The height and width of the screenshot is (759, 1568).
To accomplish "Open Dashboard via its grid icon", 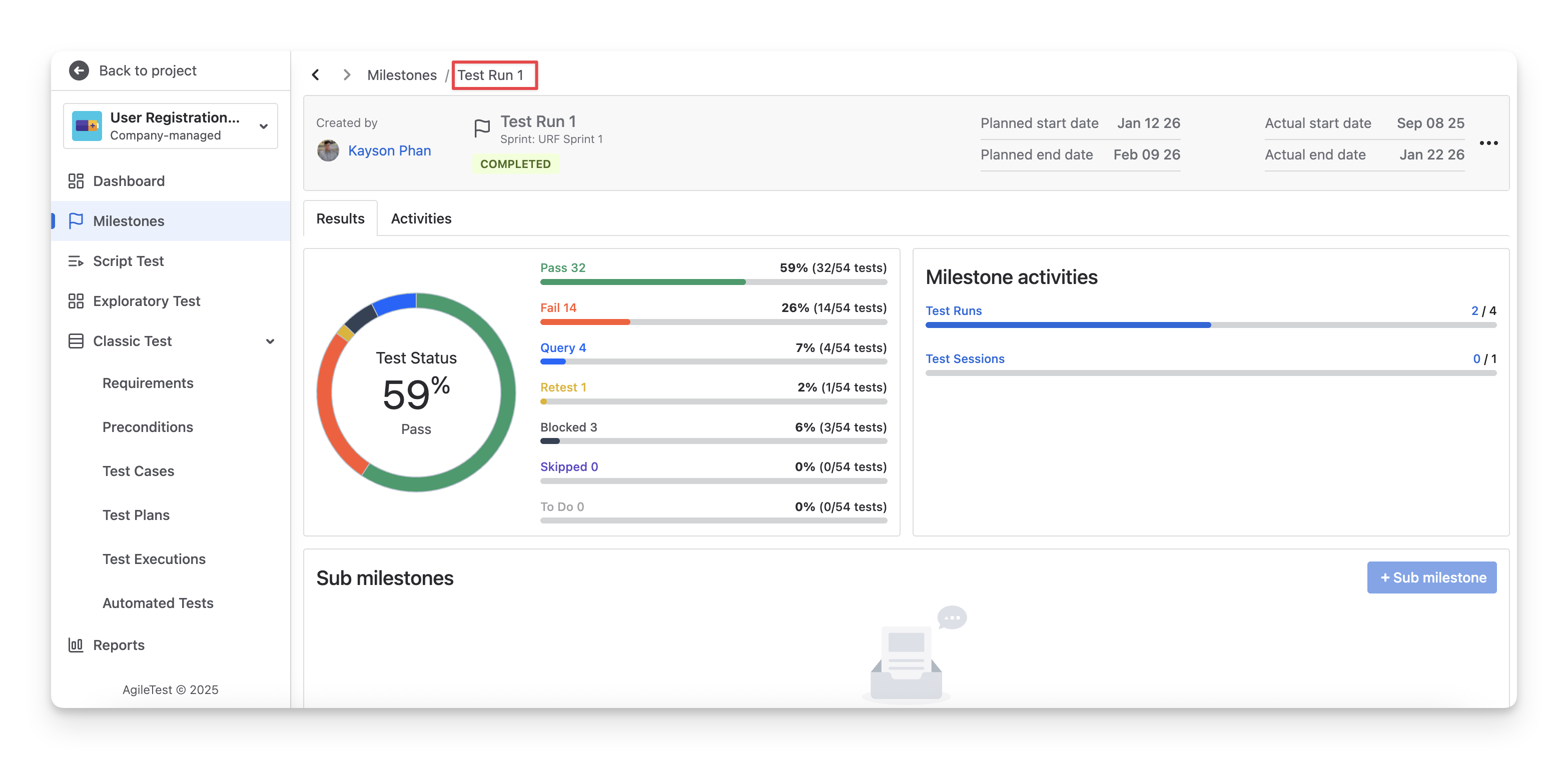I will click(76, 181).
